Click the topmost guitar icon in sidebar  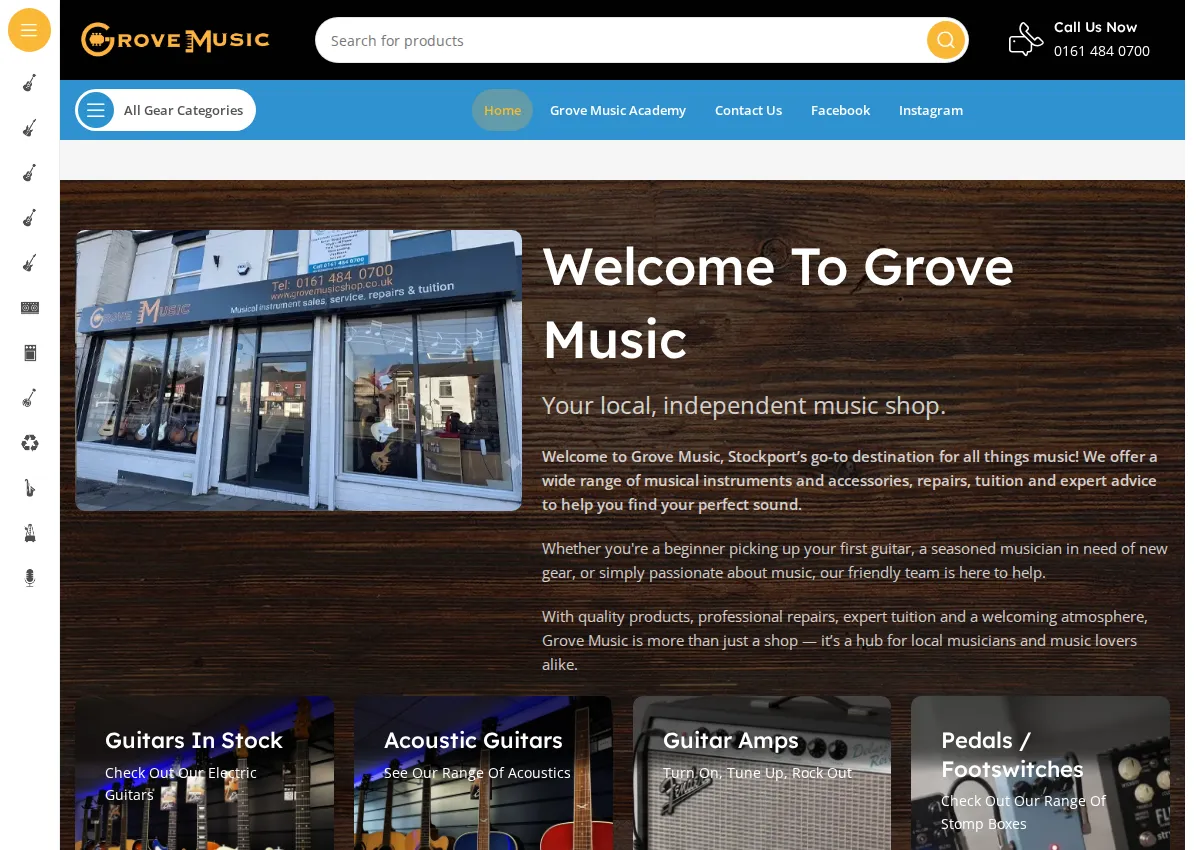tap(30, 83)
